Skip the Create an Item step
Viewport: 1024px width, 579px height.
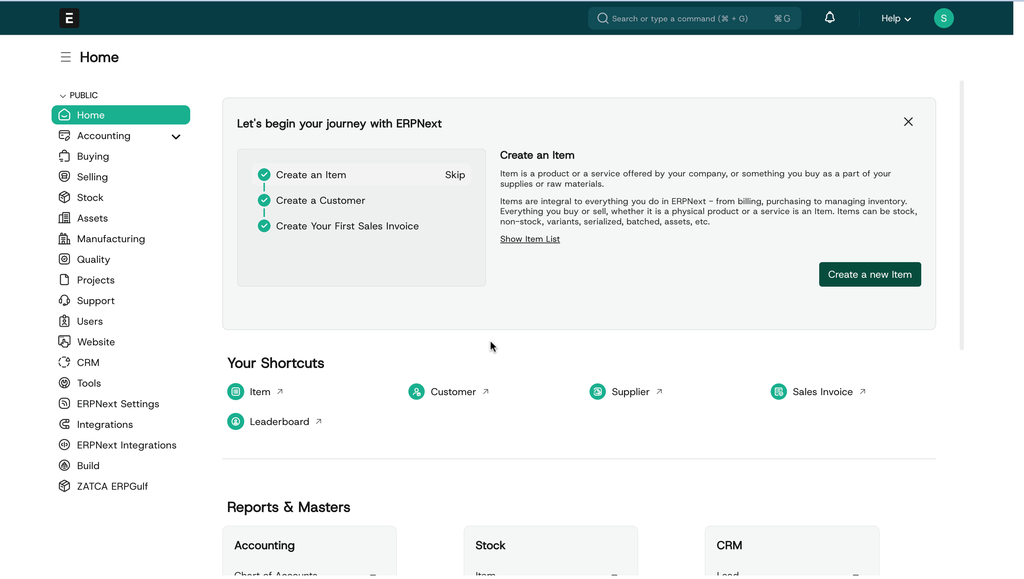coord(455,175)
